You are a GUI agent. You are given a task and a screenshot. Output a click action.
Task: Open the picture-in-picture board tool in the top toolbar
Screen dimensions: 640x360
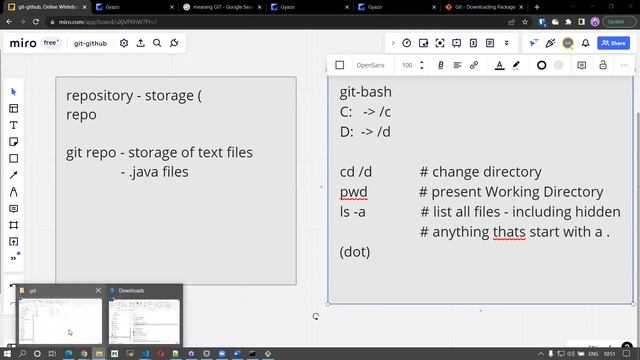(423, 43)
